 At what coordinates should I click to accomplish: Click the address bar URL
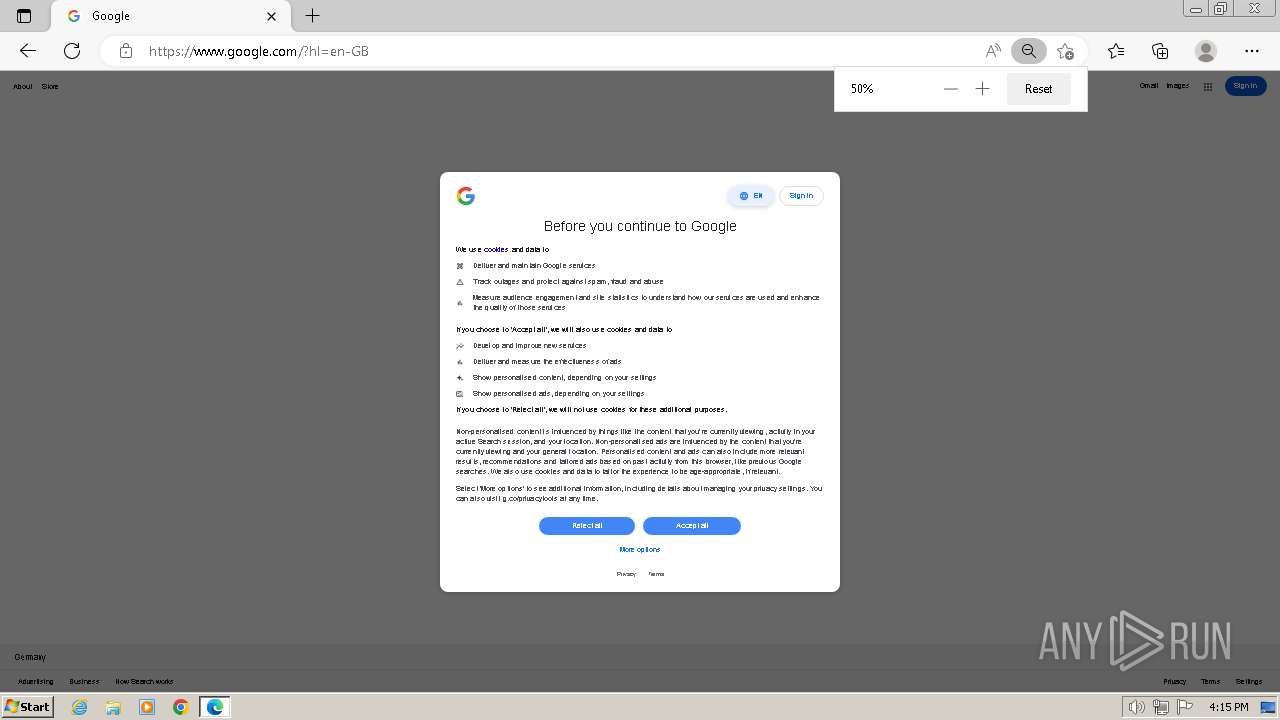(x=259, y=51)
